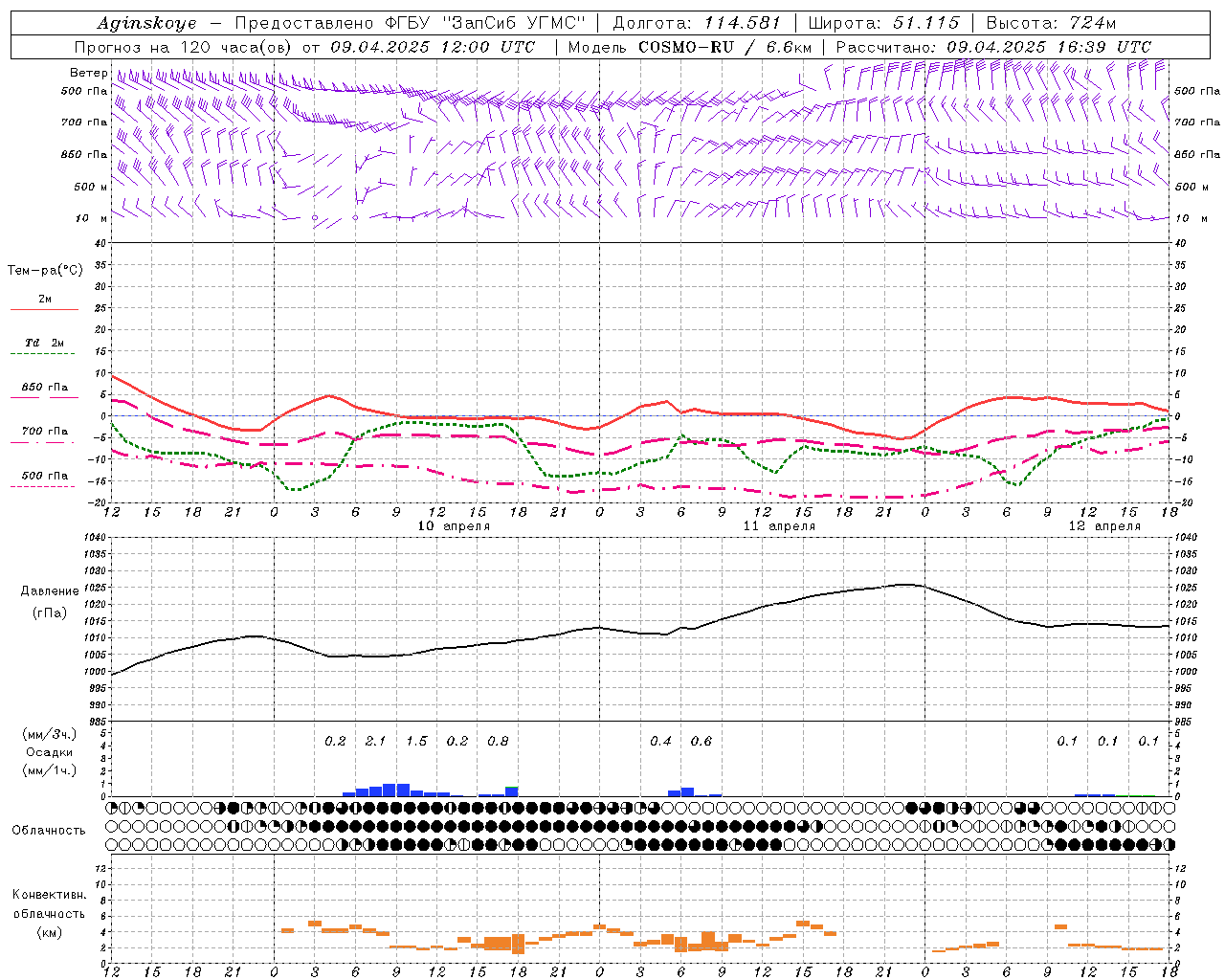Select the text Предоставлено ФГБУ "ЗапСиб УГМС"
Viewport: 1225px width, 980px height.
[410, 23]
